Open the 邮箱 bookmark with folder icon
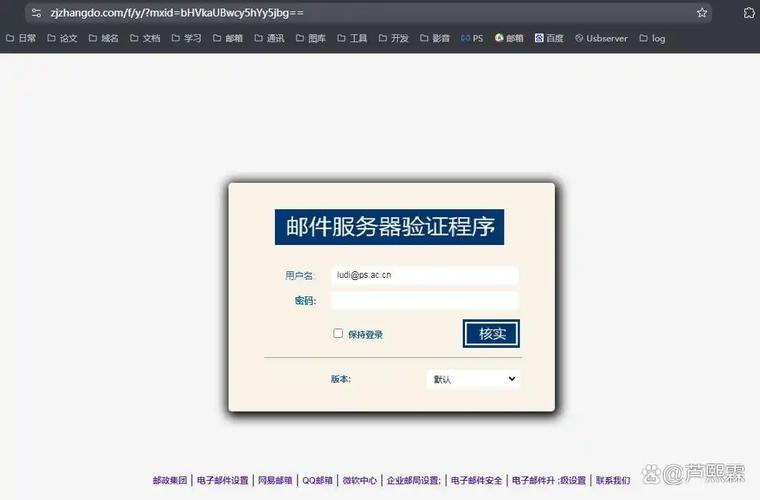760x500 pixels. click(228, 38)
